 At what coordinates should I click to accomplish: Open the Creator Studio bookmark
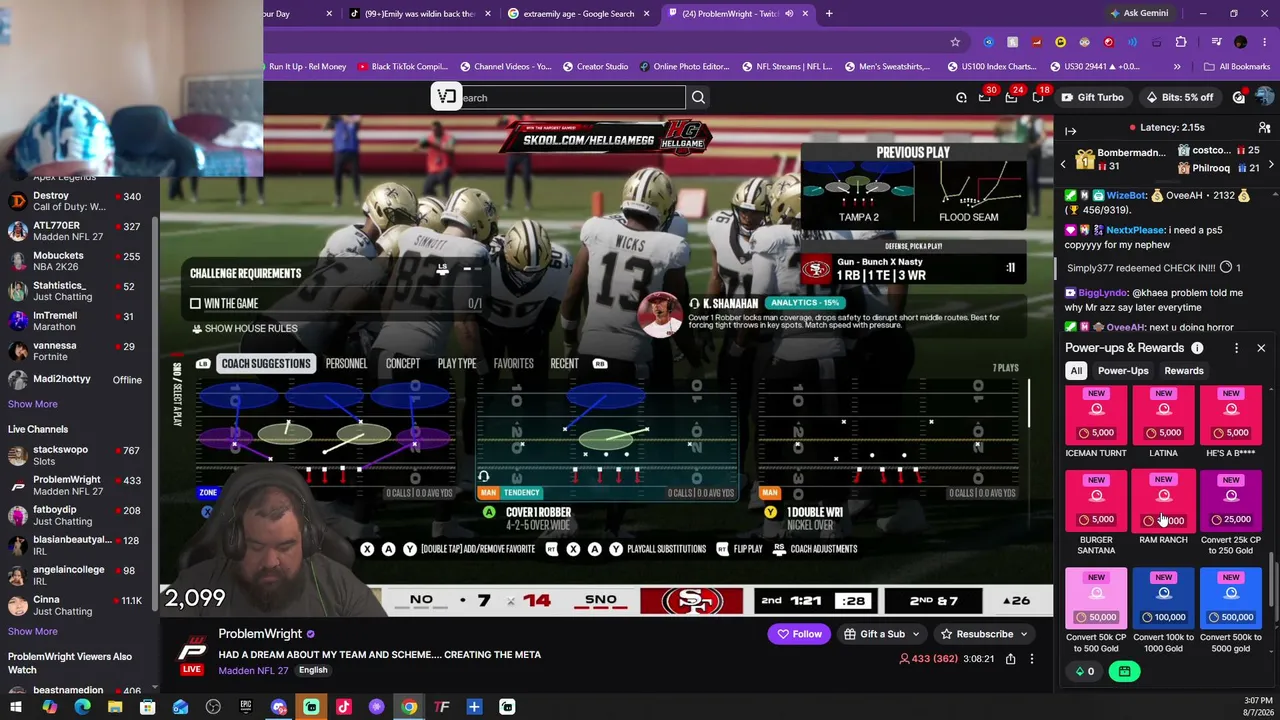[x=594, y=67]
